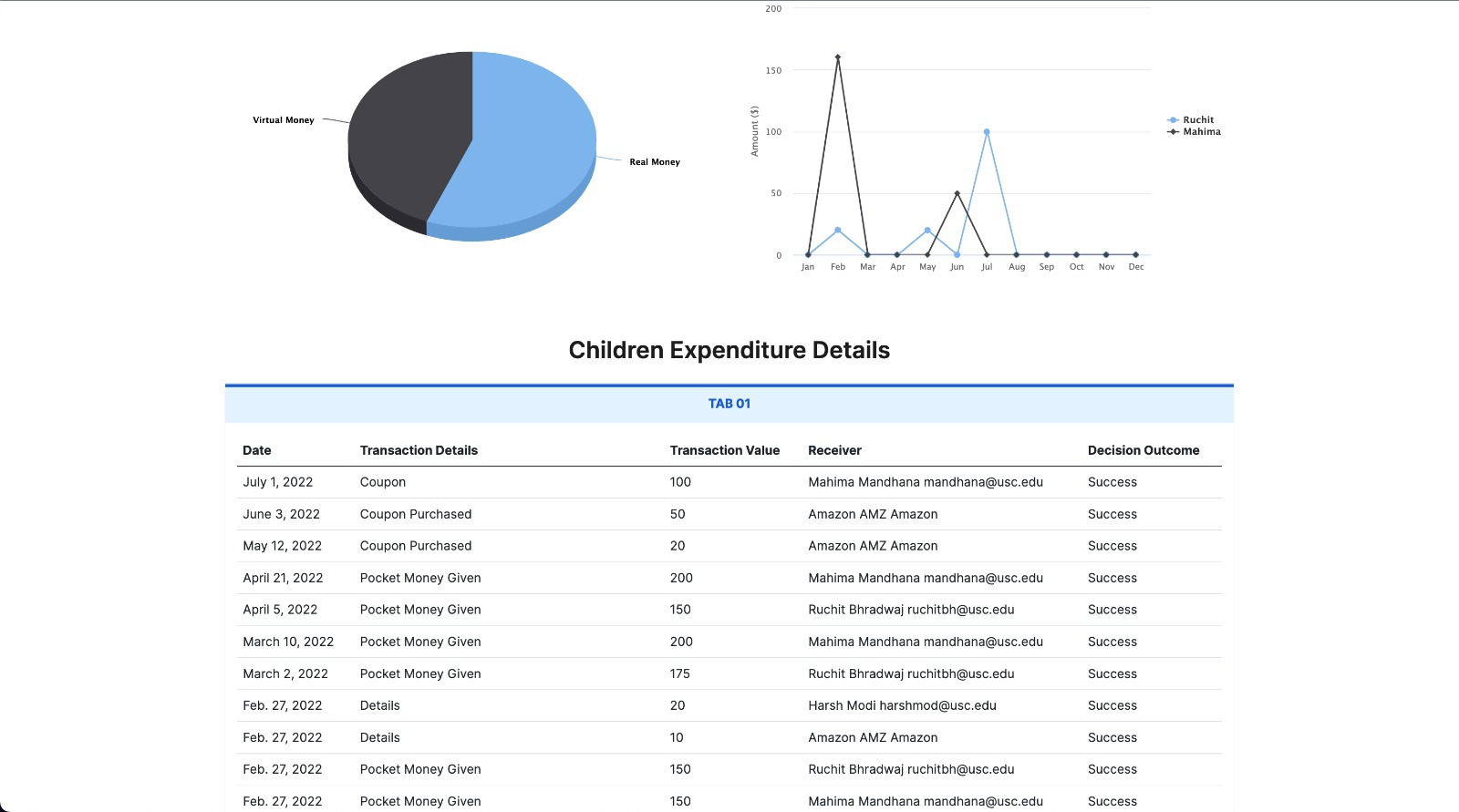Click Amazon AMZ Amazon in value 10 row
The height and width of the screenshot is (812, 1459).
(873, 737)
